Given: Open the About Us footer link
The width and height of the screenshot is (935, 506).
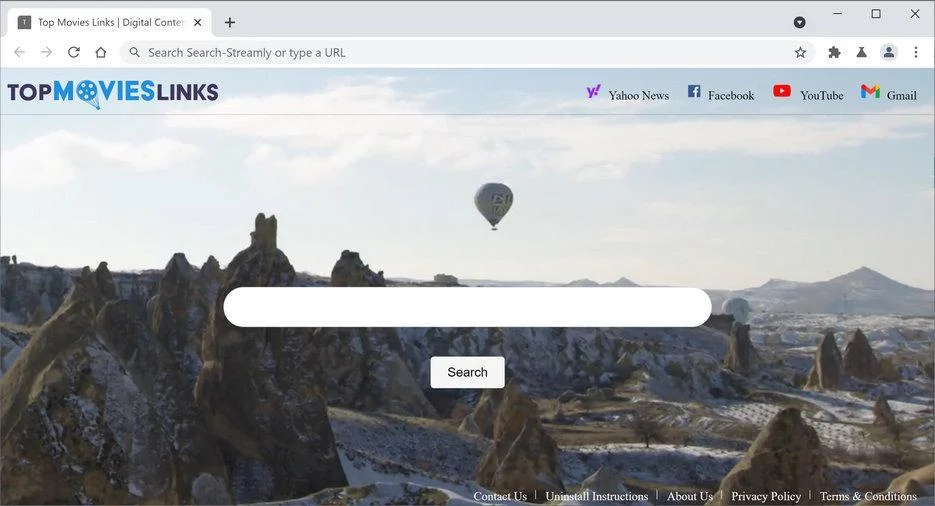Looking at the screenshot, I should tap(690, 496).
